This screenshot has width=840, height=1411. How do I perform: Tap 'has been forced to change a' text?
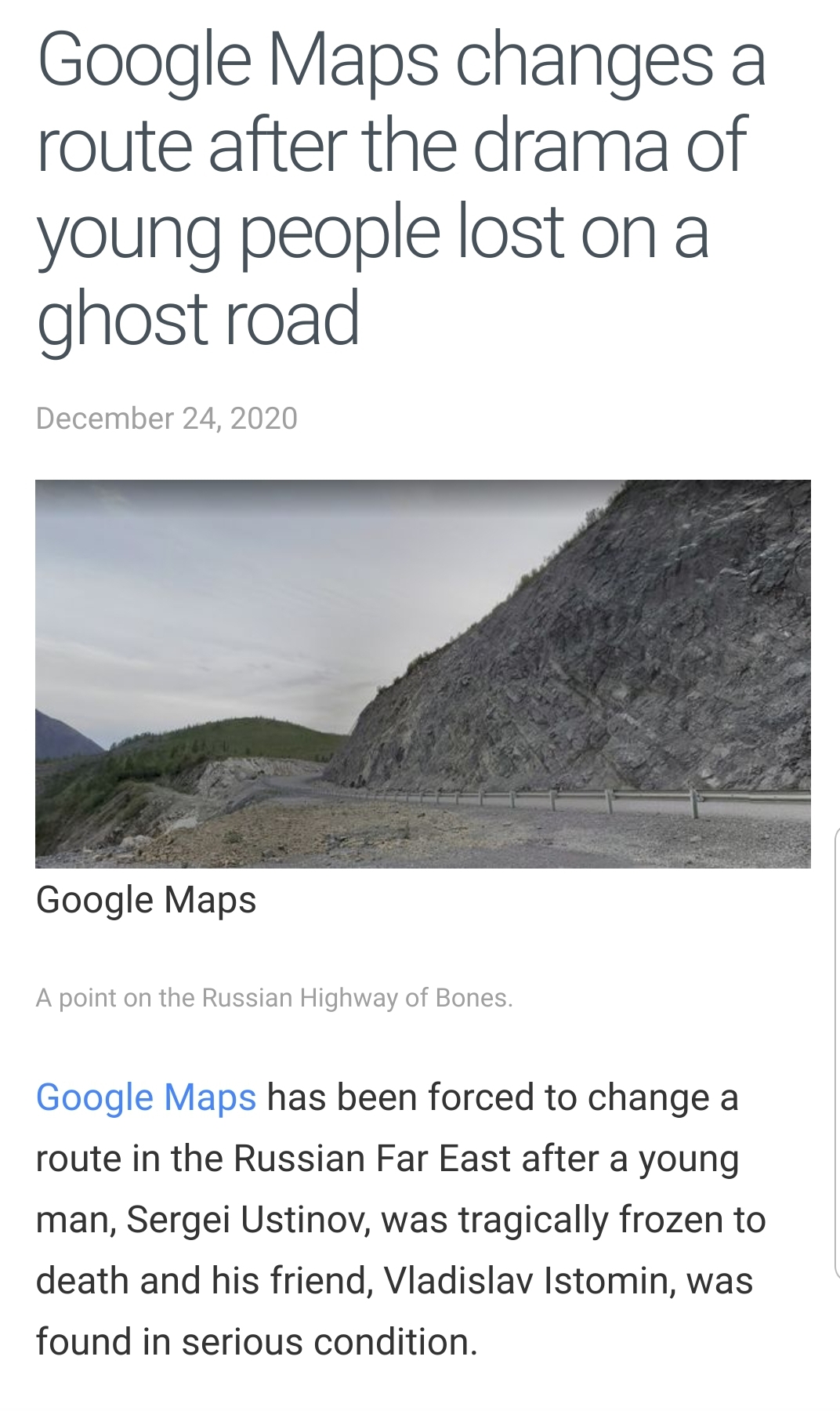click(x=502, y=1097)
